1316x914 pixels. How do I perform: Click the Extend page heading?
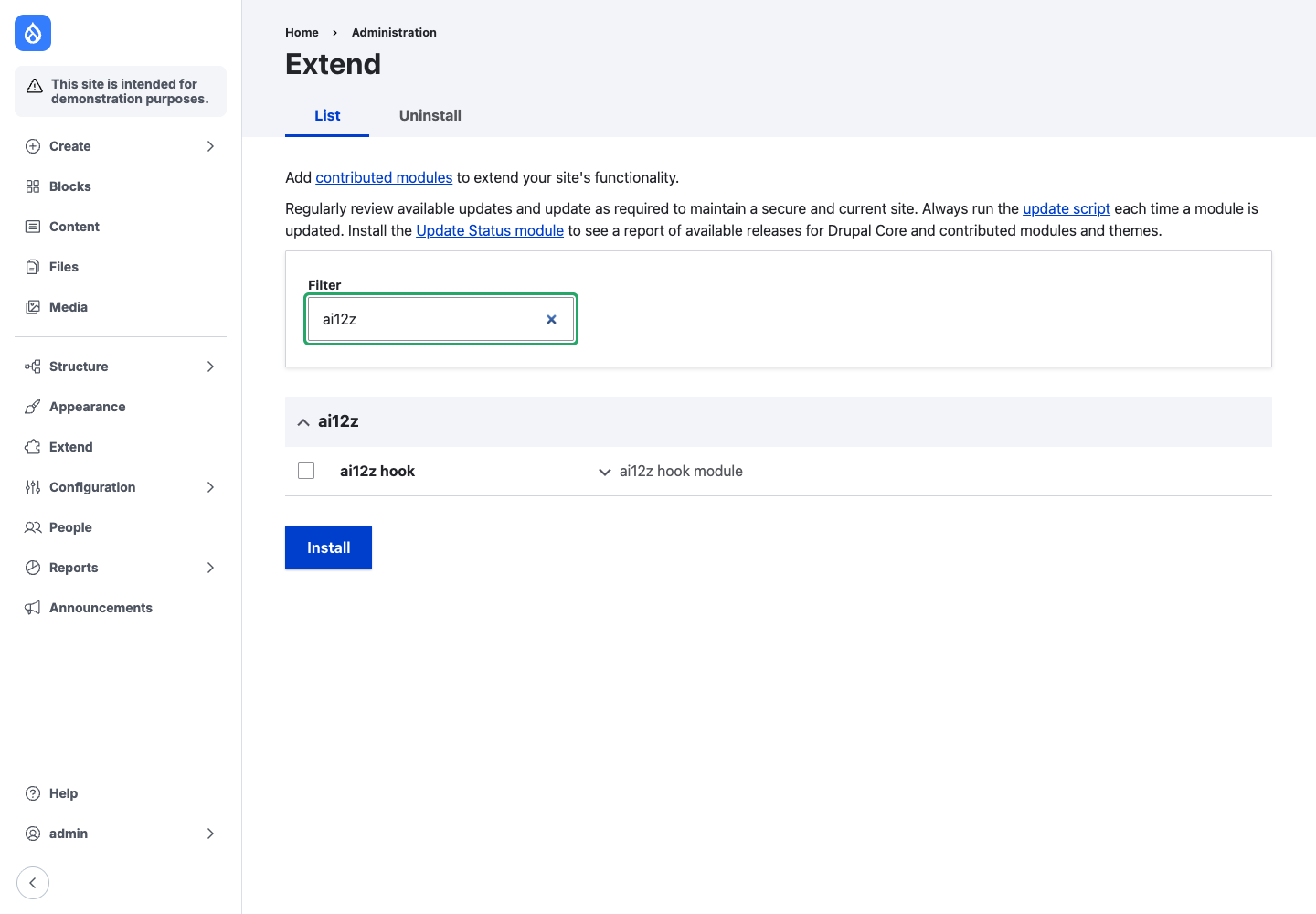point(333,64)
